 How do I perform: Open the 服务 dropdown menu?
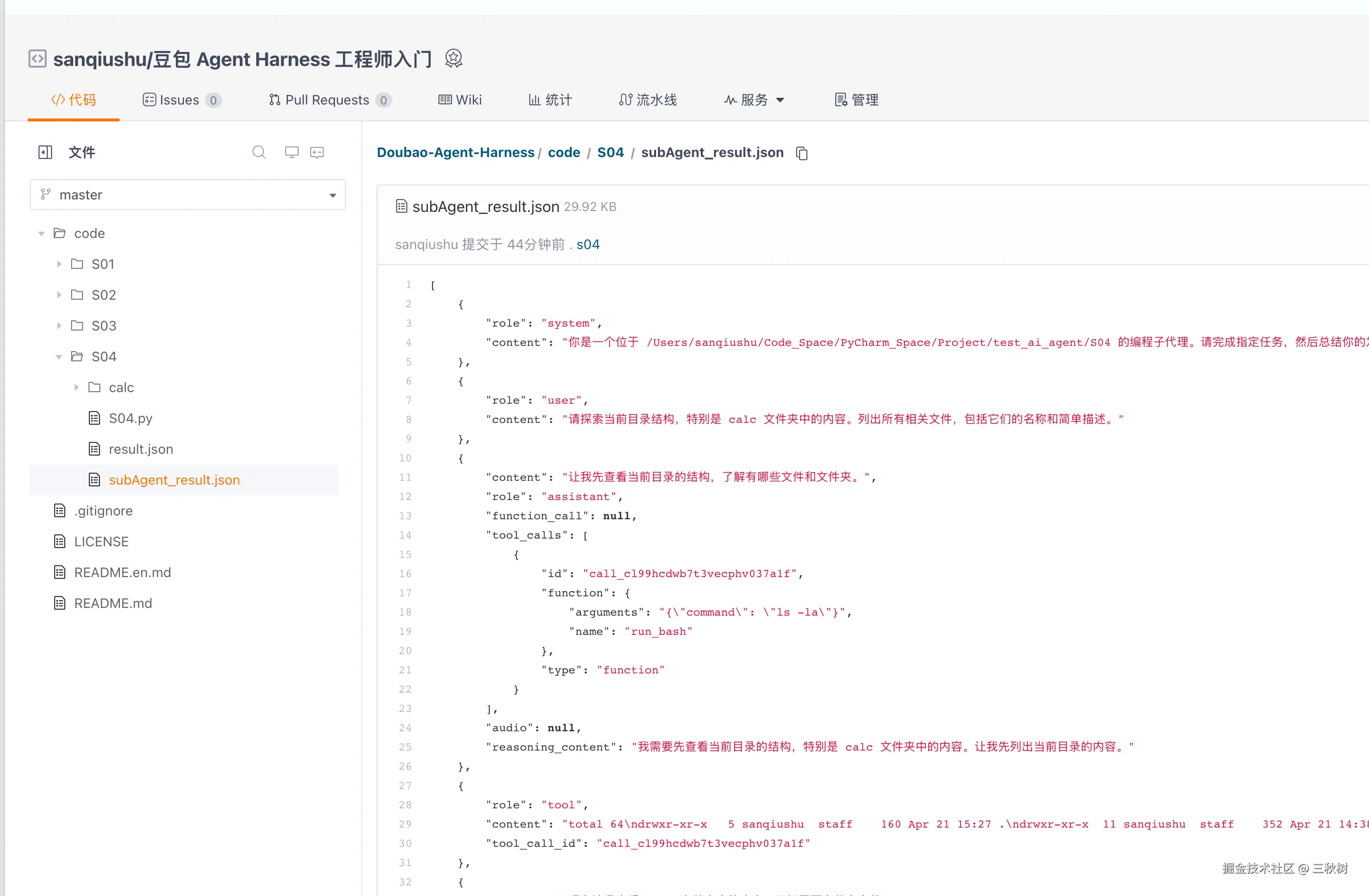coord(753,100)
